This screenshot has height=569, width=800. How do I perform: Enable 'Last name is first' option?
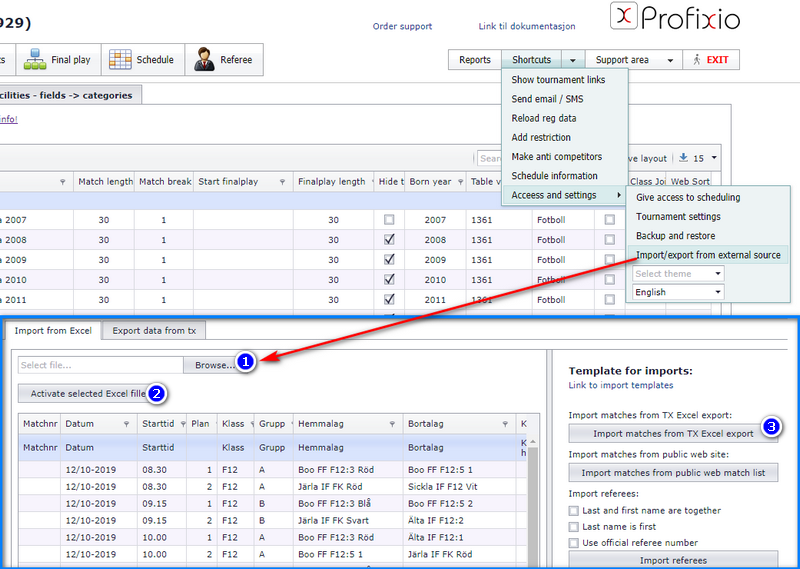pos(574,527)
